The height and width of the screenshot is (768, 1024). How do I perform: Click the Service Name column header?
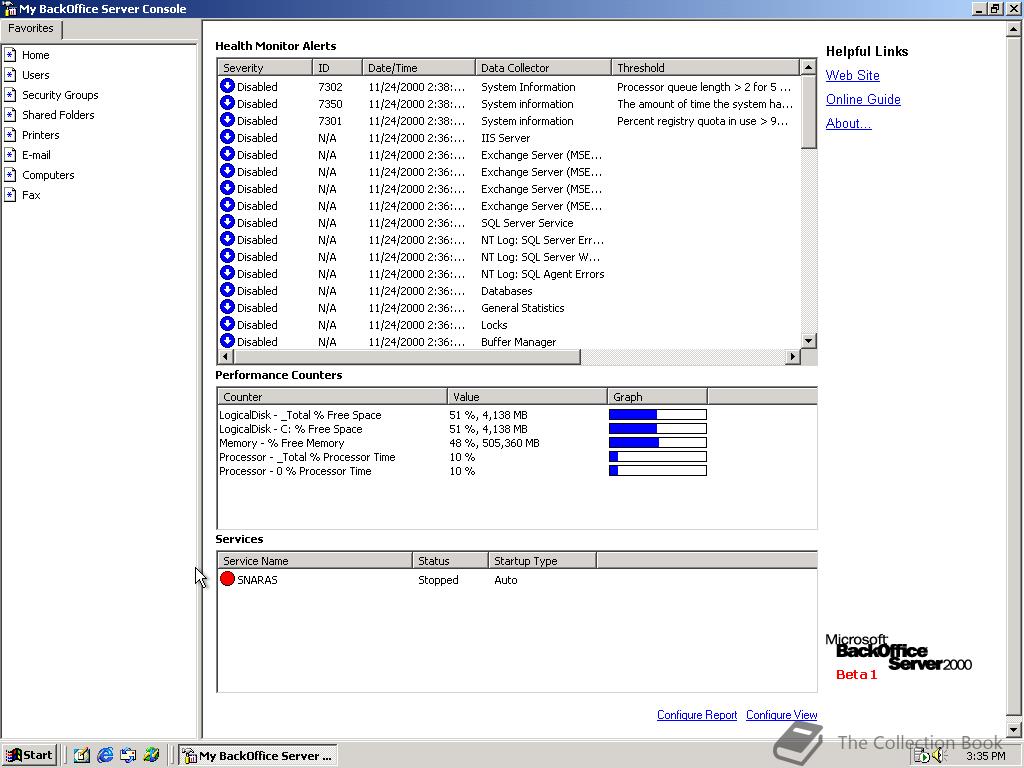pos(315,561)
